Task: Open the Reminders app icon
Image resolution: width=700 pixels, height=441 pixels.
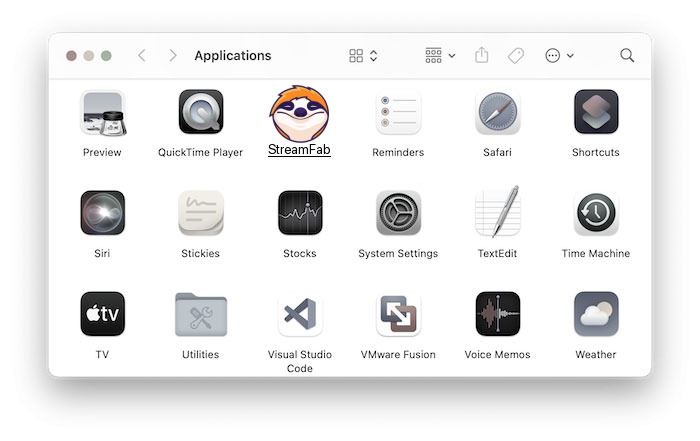Action: (x=398, y=112)
